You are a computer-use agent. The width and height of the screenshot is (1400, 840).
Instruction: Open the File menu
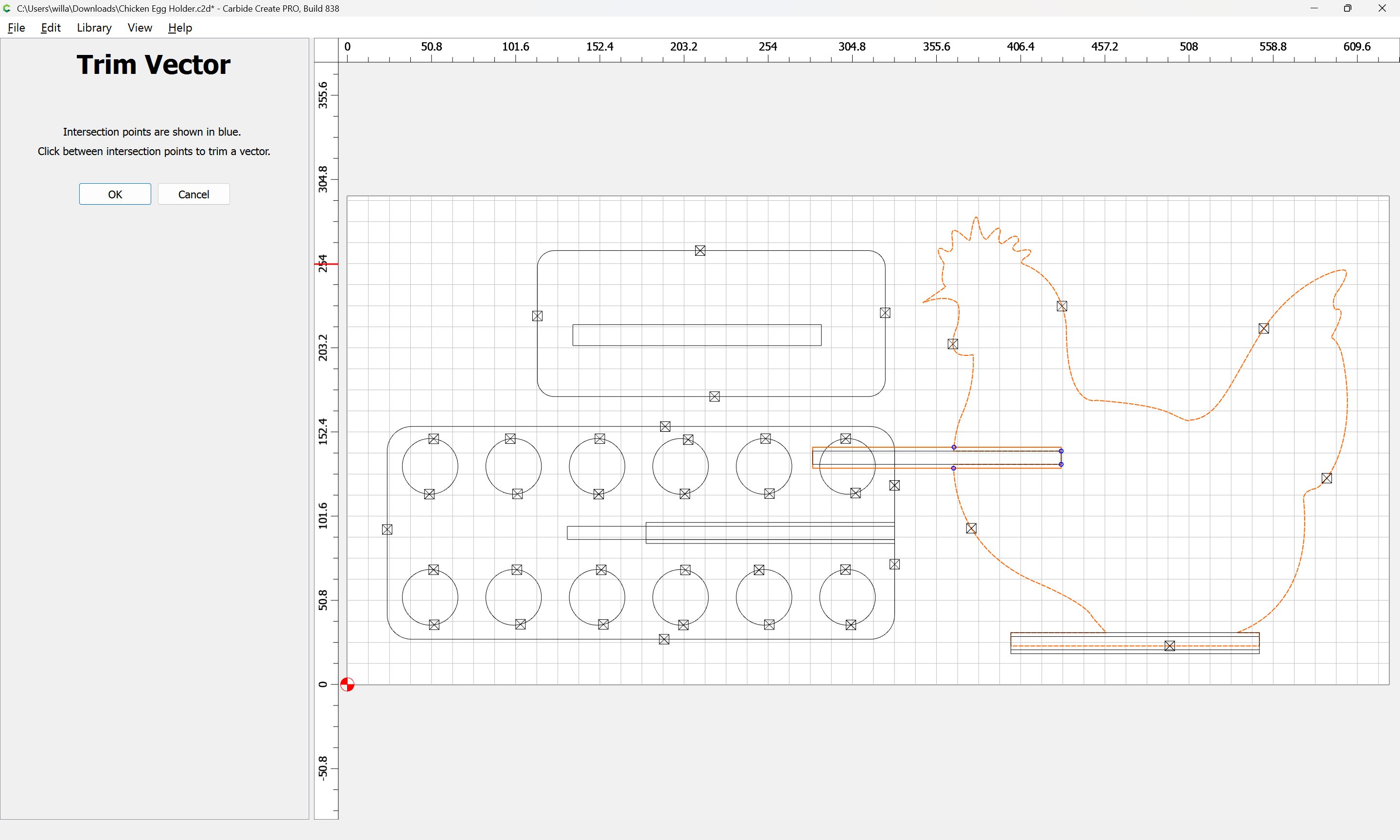coord(16,28)
